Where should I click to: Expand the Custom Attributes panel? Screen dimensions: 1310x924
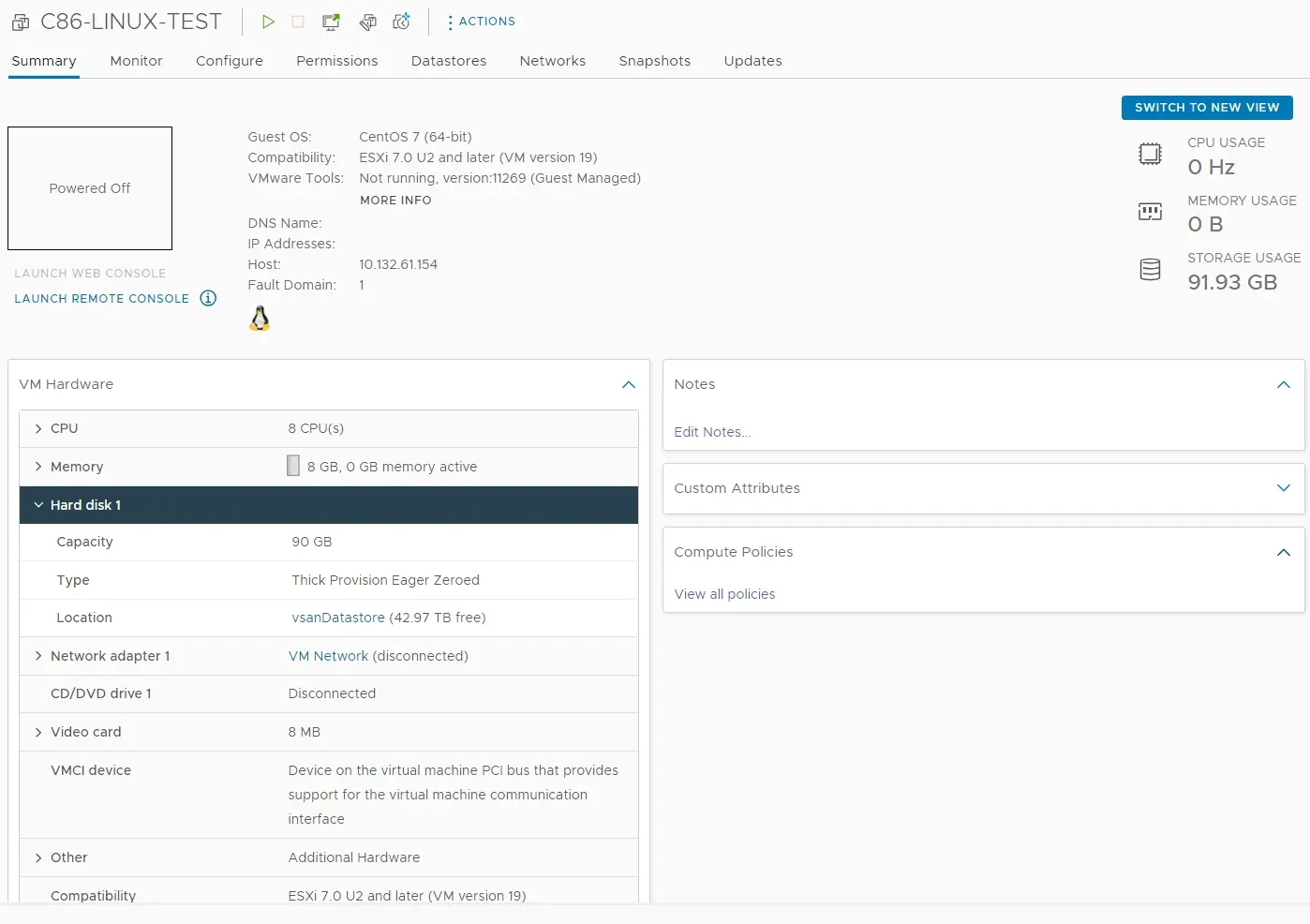coord(1283,488)
